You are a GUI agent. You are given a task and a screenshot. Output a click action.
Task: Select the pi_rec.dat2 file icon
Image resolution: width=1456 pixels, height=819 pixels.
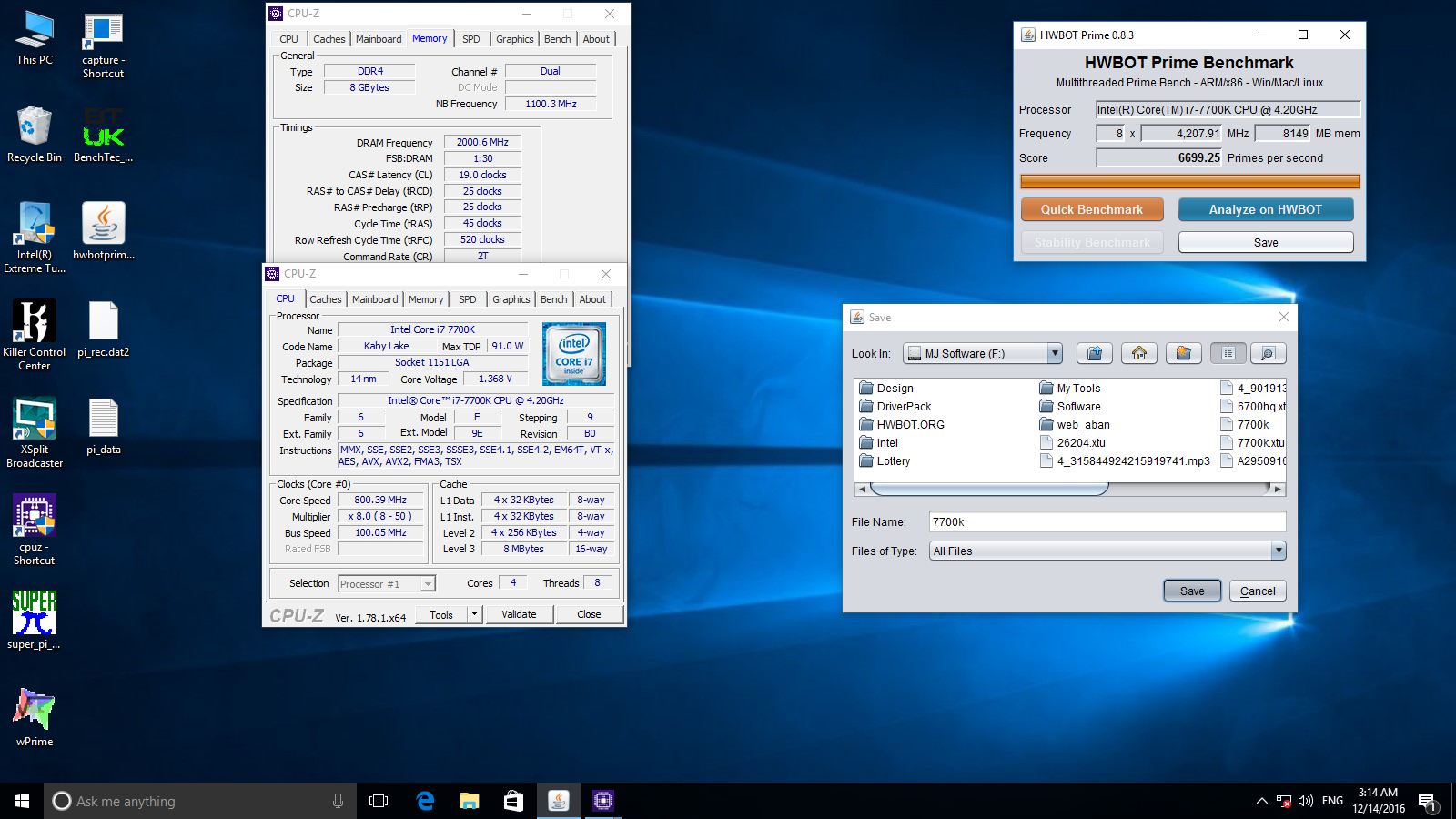[103, 329]
